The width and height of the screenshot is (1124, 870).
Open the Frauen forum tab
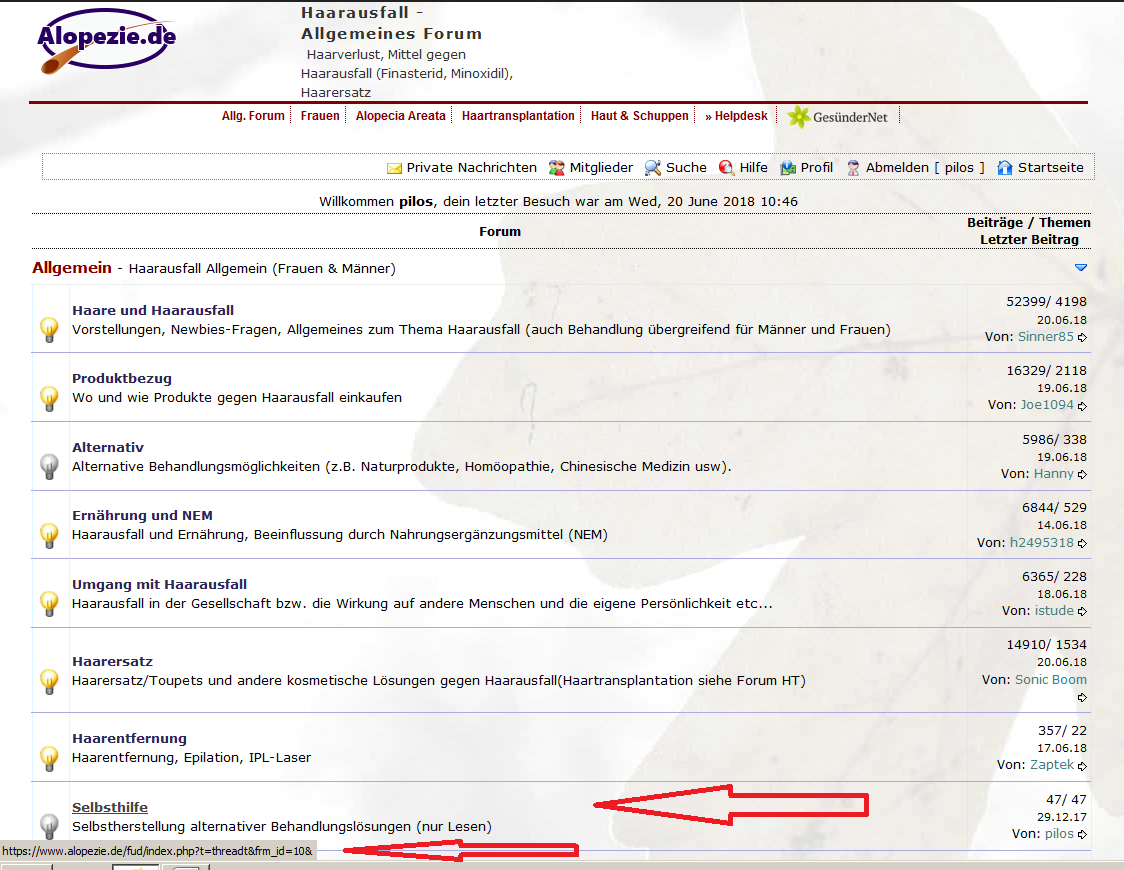coord(320,116)
